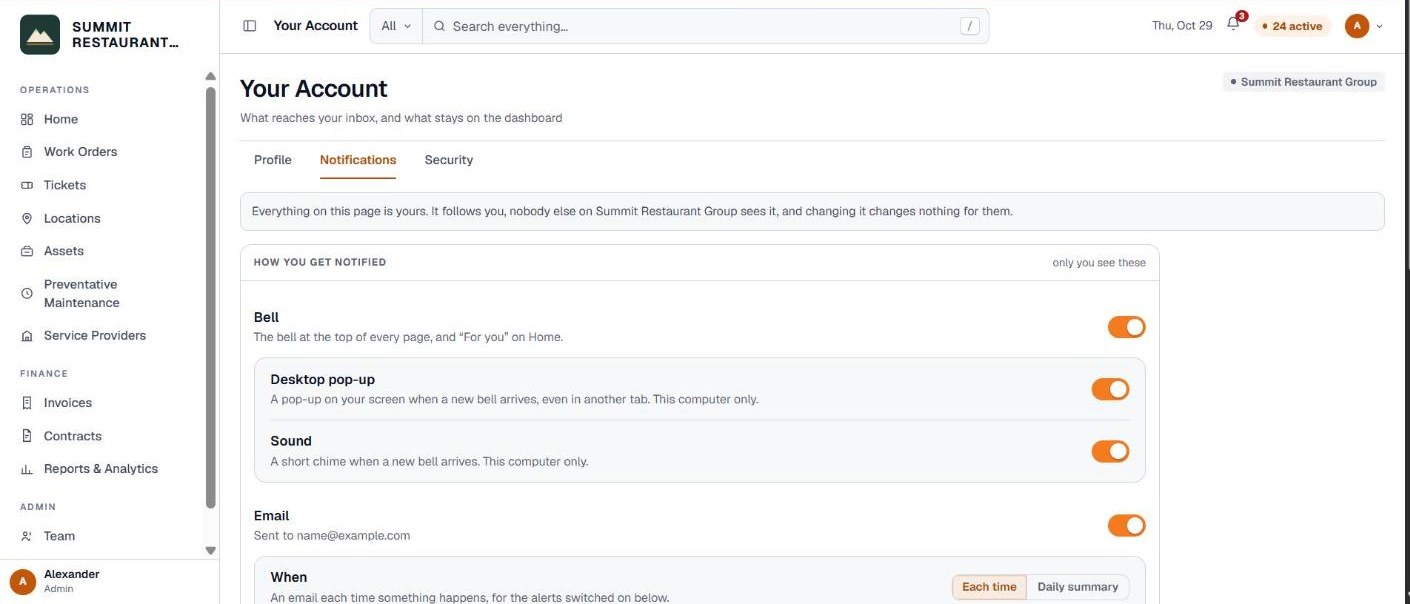This screenshot has width=1410, height=604.
Task: Click the Summit Restaurant Group chip
Action: pyautogui.click(x=1304, y=82)
